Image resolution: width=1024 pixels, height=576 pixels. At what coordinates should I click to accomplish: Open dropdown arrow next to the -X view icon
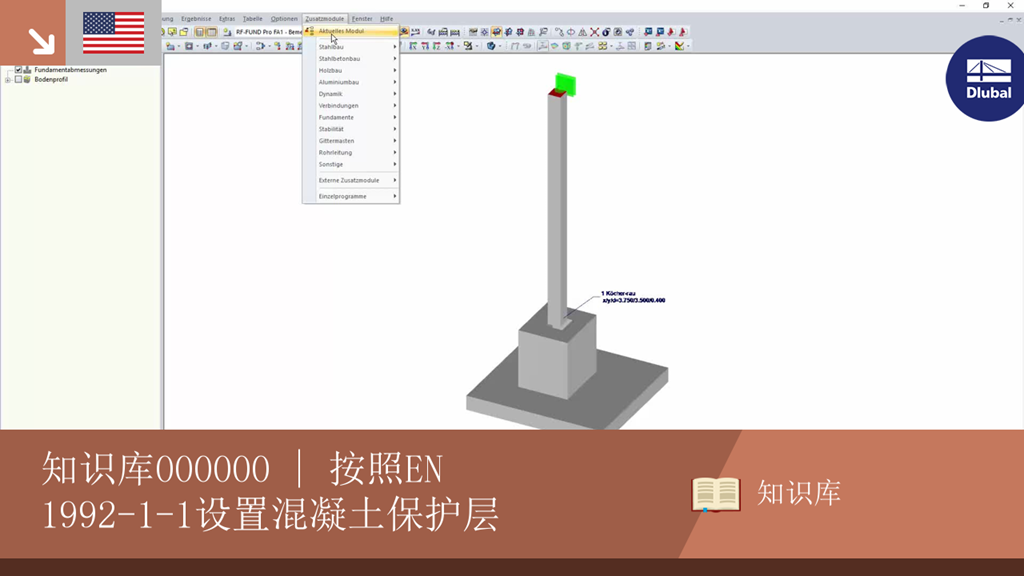click(x=458, y=46)
